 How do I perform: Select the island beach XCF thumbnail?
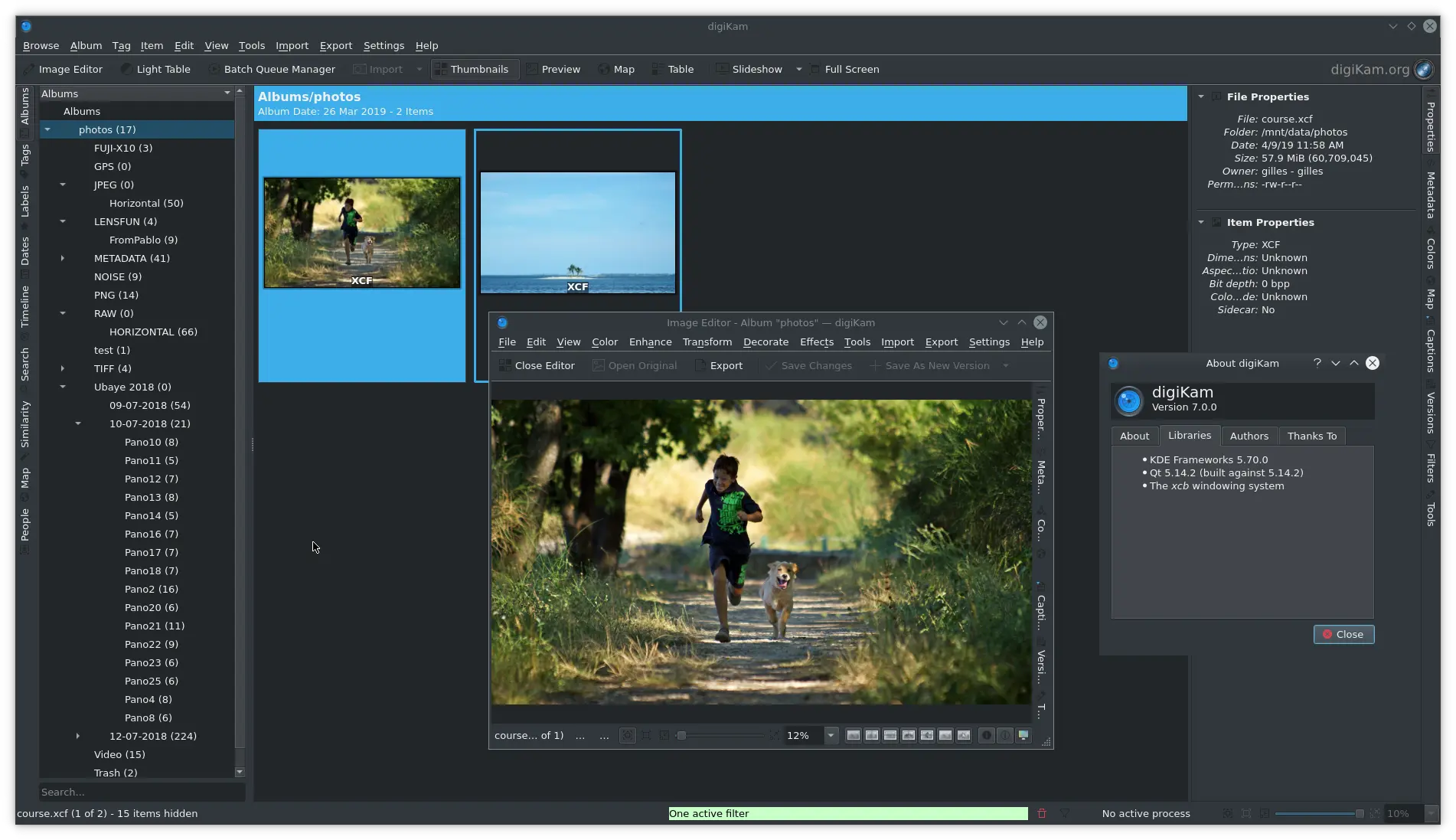point(578,233)
